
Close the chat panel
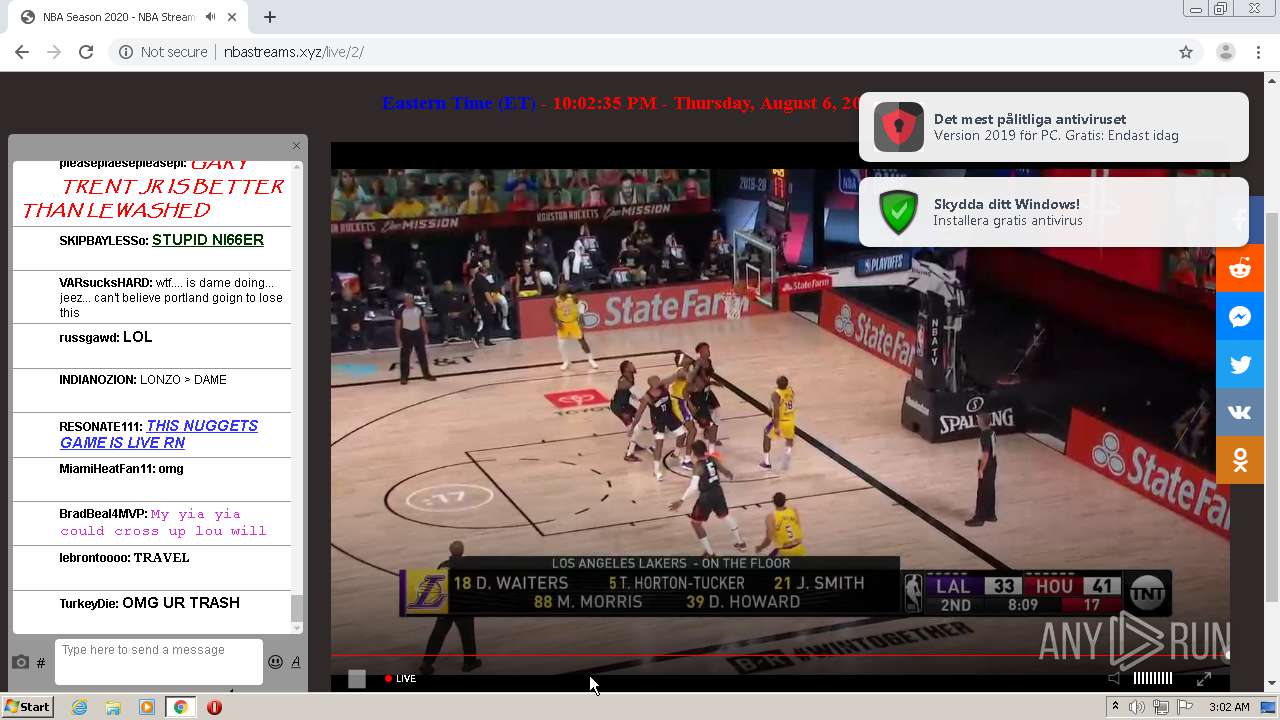pyautogui.click(x=296, y=146)
